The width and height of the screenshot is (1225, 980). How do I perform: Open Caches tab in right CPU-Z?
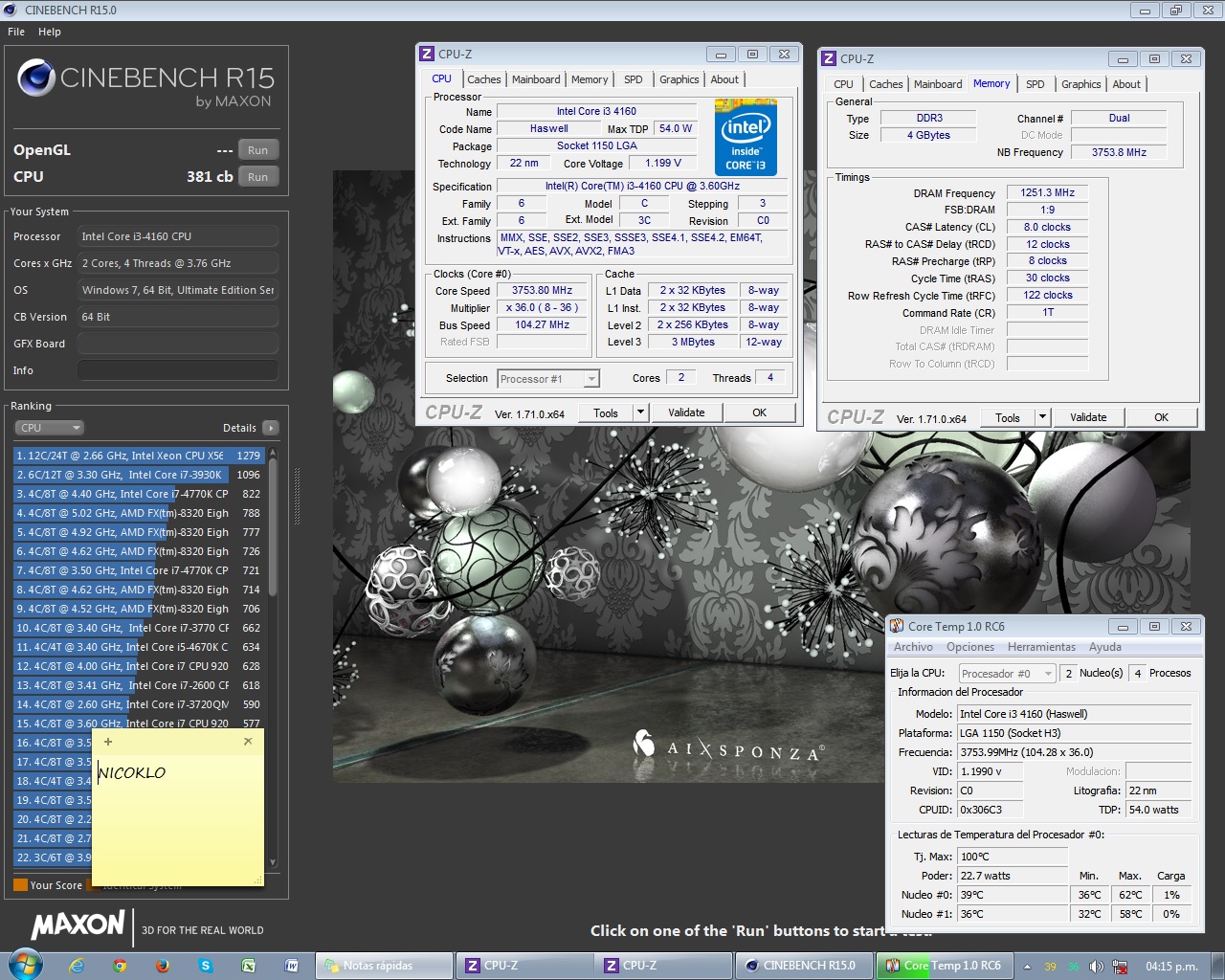click(886, 84)
